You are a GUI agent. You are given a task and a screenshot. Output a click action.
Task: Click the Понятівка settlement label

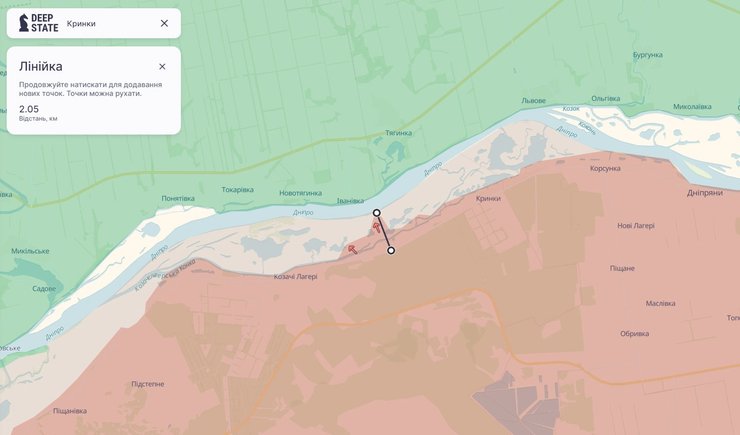[x=177, y=198]
